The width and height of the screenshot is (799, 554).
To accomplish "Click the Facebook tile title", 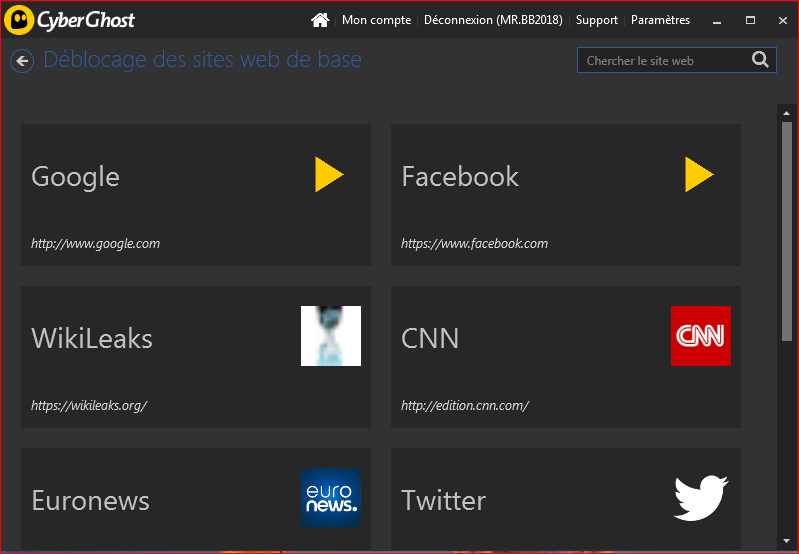I will point(460,176).
